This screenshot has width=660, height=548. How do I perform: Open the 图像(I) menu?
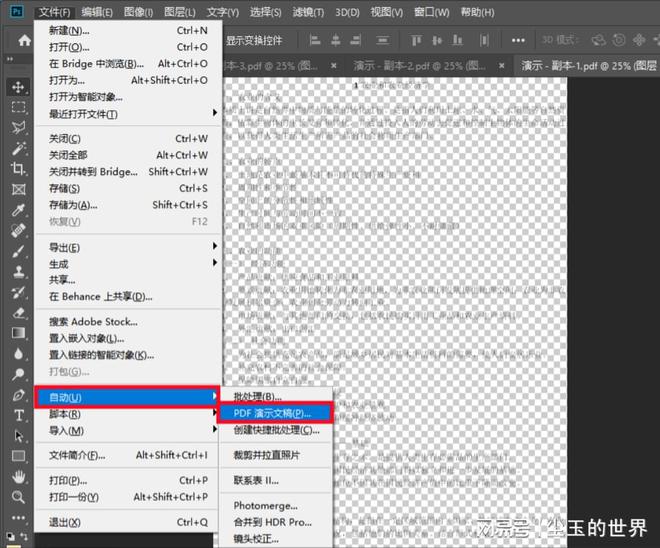[x=138, y=12]
